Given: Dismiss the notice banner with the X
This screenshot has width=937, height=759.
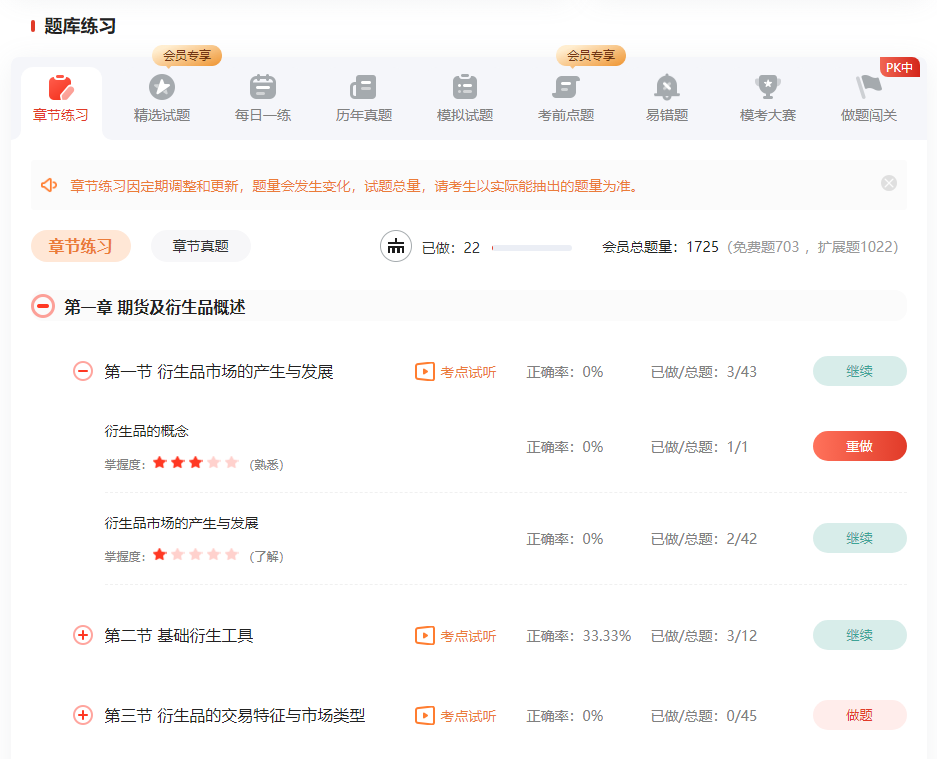Looking at the screenshot, I should [888, 182].
